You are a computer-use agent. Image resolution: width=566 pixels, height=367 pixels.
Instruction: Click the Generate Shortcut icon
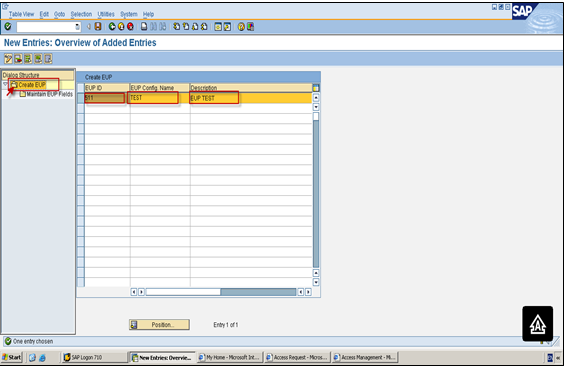click(227, 26)
